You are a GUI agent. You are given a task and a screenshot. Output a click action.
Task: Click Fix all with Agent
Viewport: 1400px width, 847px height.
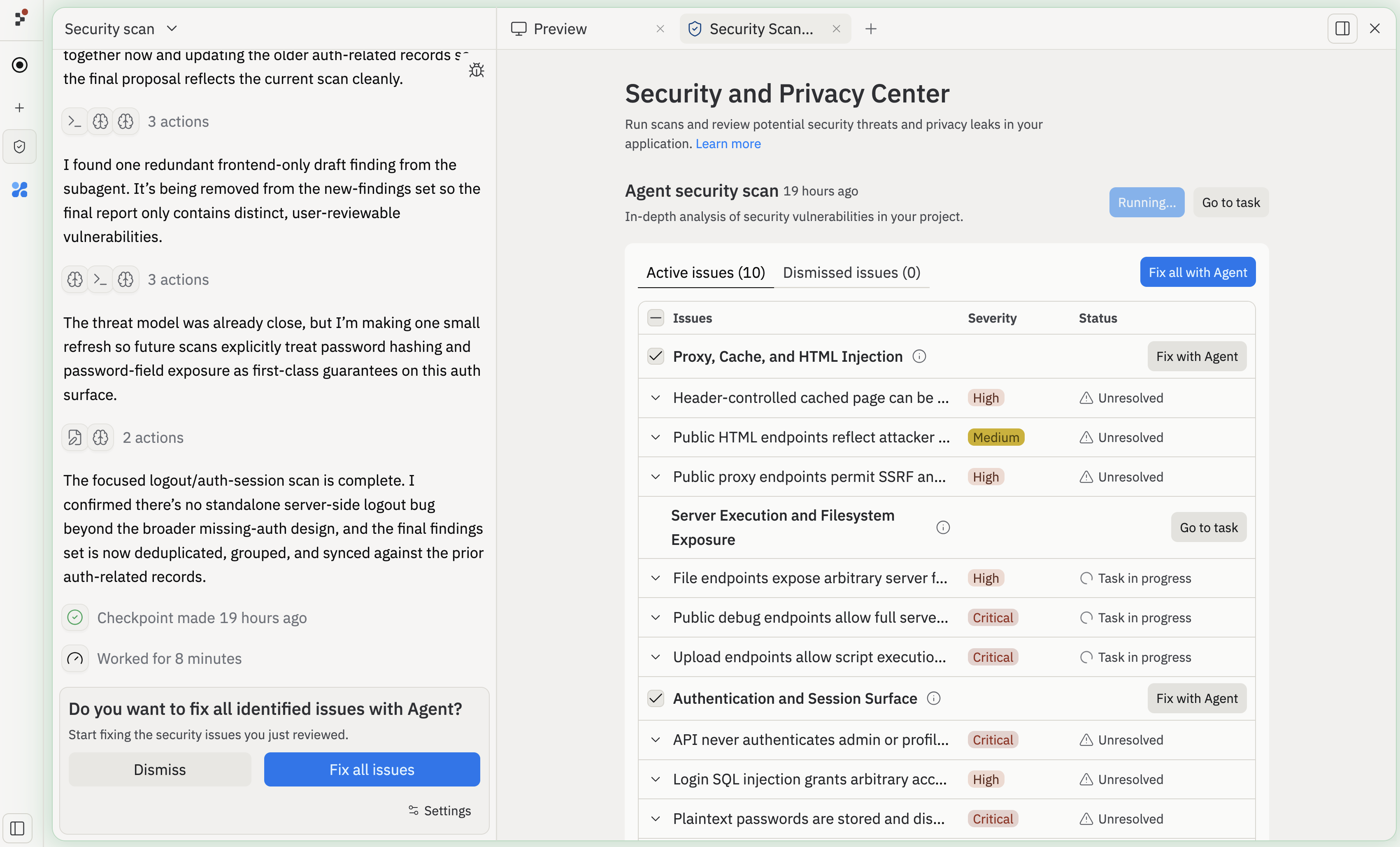(1198, 272)
